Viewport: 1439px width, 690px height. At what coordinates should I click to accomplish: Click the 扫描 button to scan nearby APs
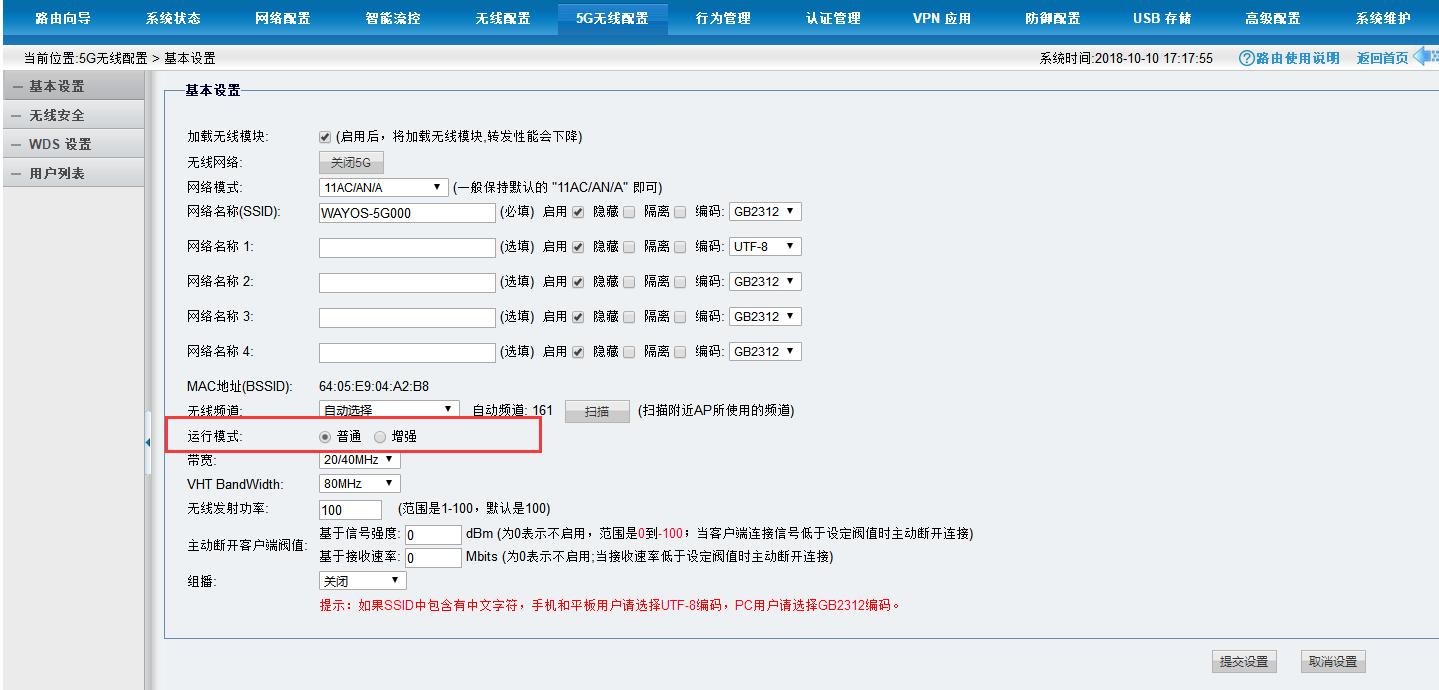pos(596,410)
